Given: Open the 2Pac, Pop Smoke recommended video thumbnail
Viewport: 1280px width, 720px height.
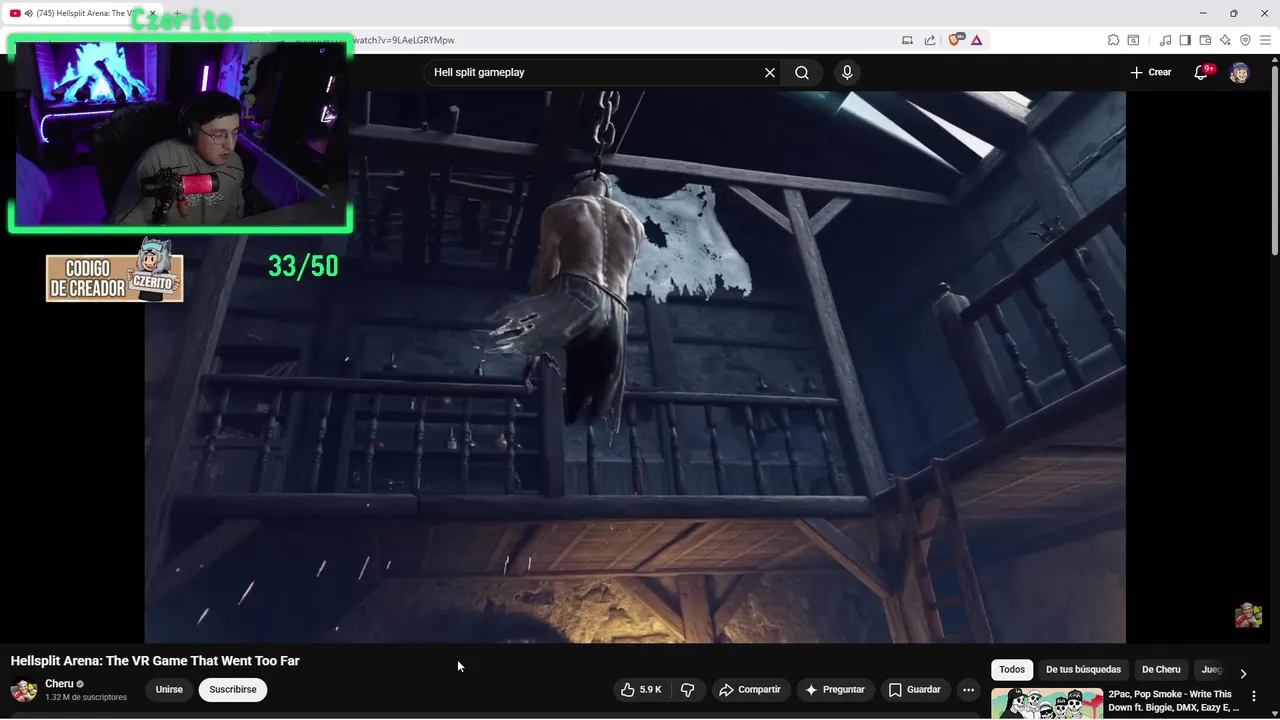Looking at the screenshot, I should point(1047,704).
